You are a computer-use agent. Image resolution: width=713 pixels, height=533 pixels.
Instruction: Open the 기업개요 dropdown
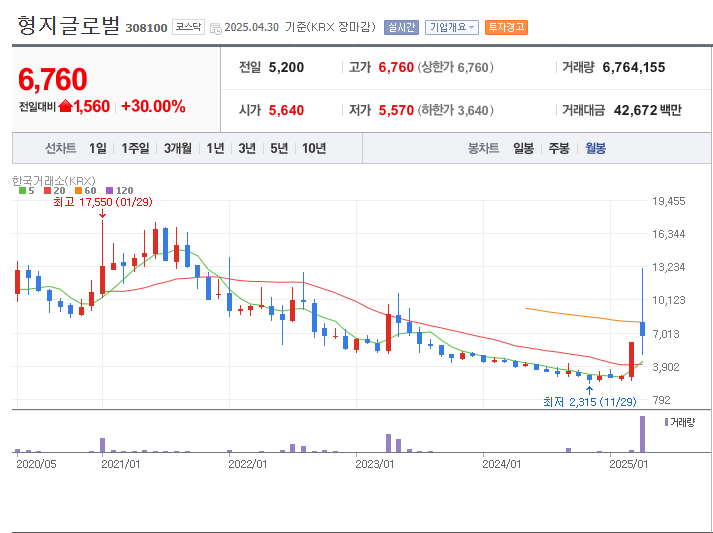coord(452,27)
